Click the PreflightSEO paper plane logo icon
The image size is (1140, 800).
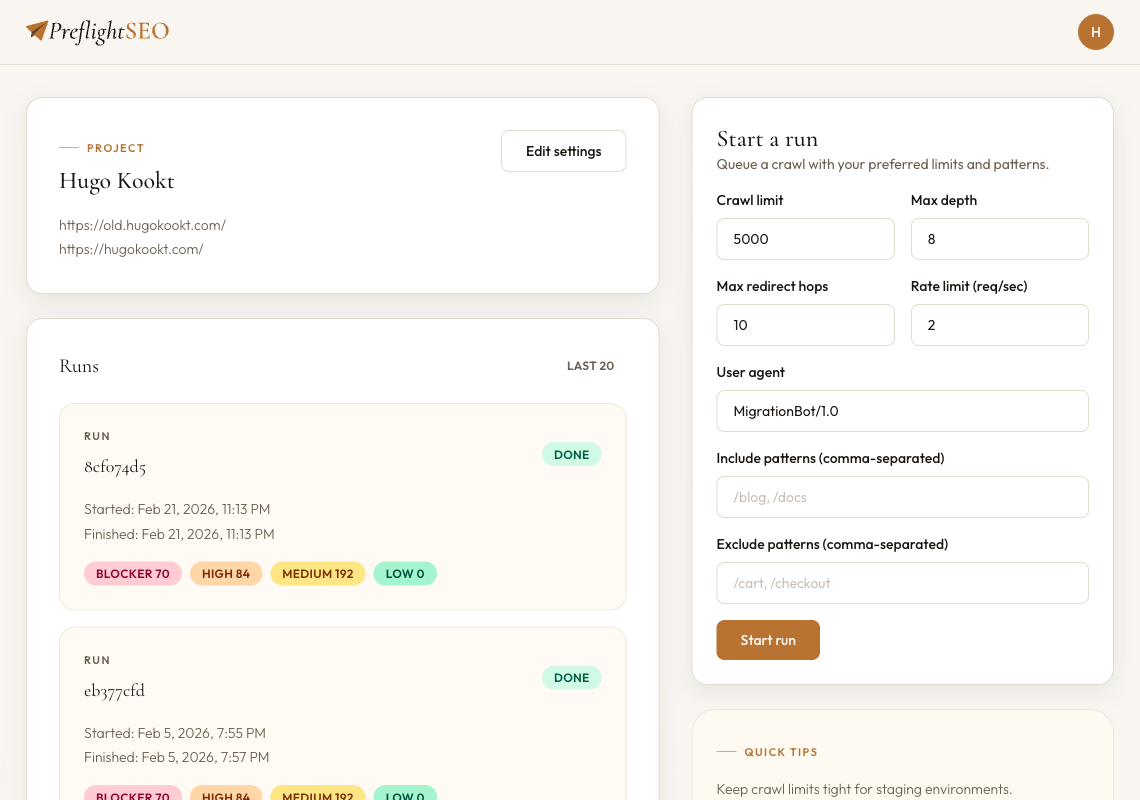(x=37, y=30)
